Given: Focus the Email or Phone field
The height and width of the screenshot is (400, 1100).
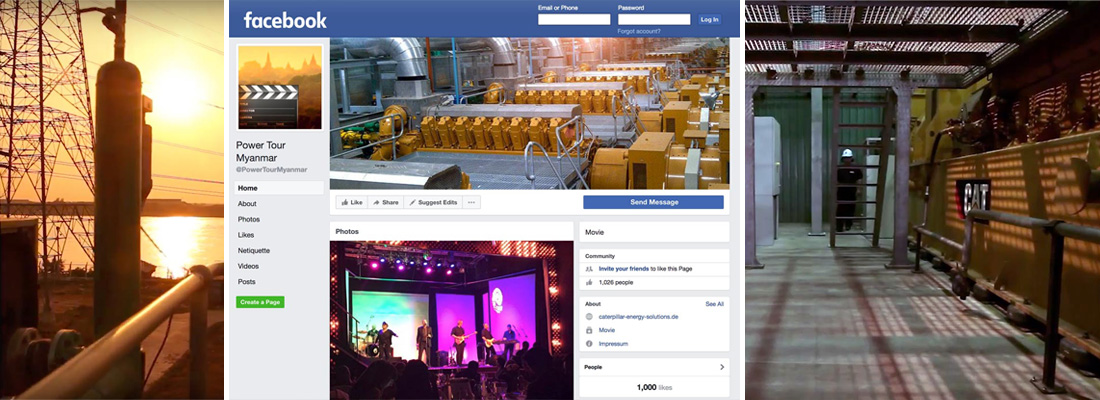Looking at the screenshot, I should click(x=574, y=20).
